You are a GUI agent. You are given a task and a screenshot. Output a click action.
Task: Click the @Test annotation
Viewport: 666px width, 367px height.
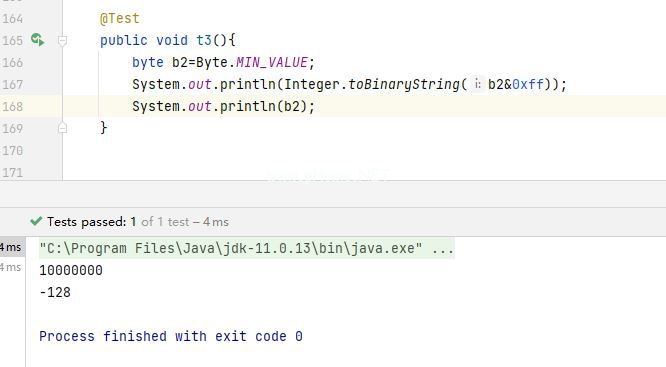click(119, 18)
